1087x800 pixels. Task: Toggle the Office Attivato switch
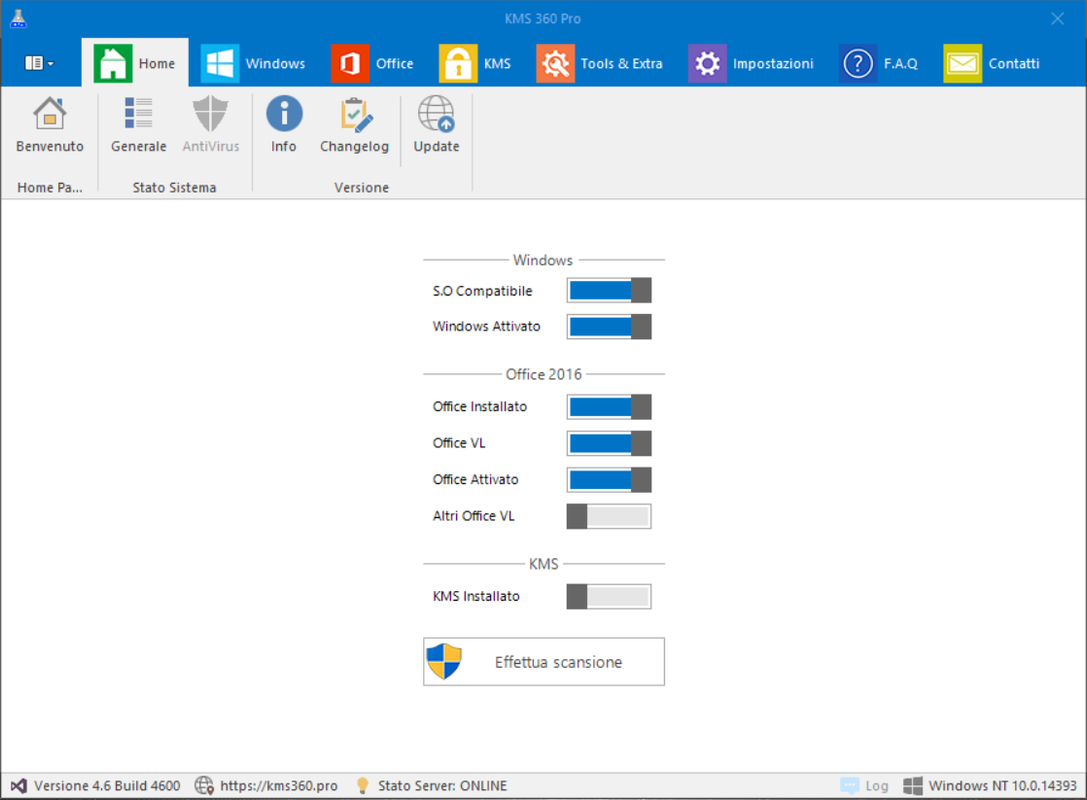tap(609, 479)
